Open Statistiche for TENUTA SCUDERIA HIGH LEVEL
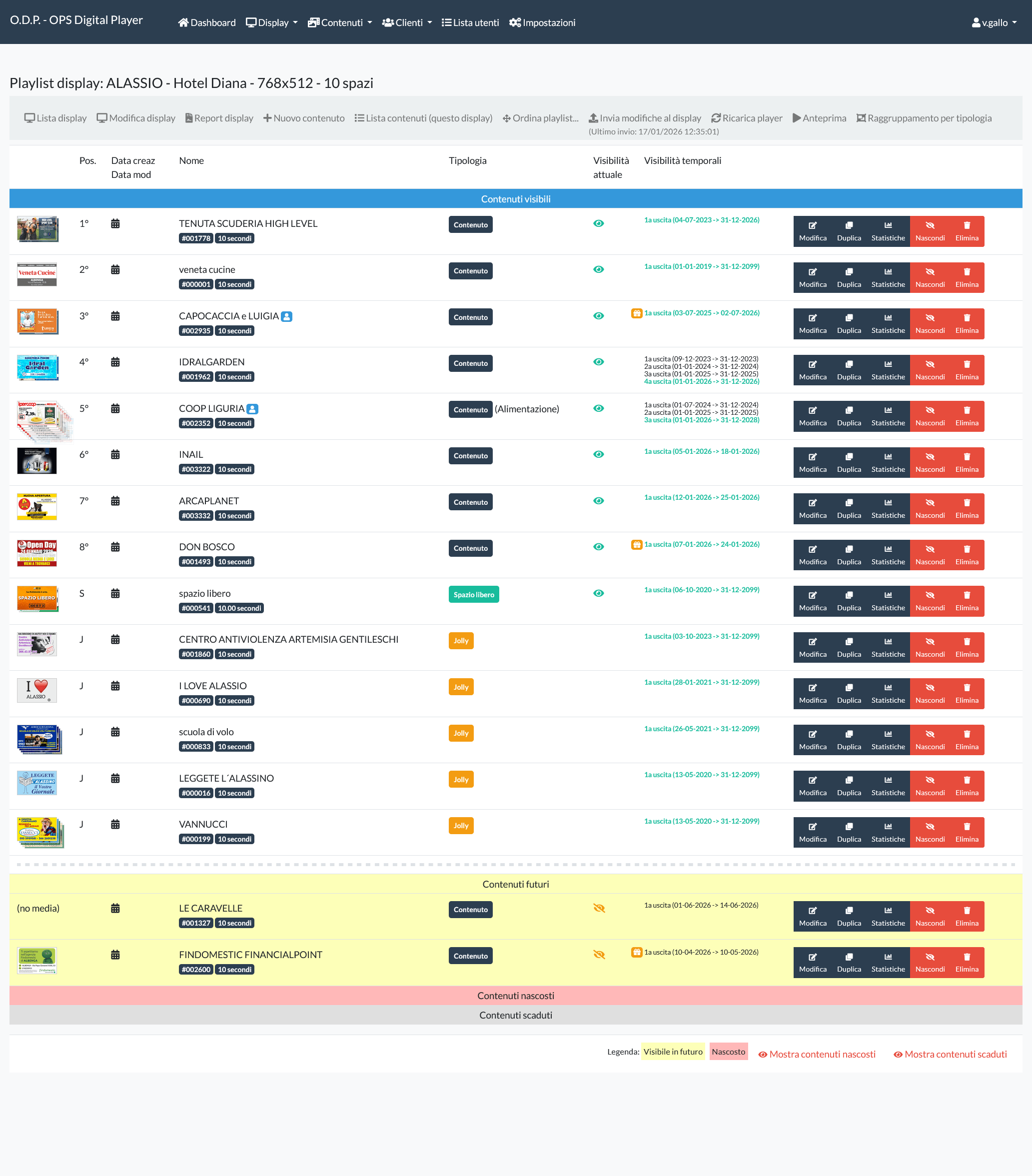The width and height of the screenshot is (1032, 1176). [x=888, y=231]
